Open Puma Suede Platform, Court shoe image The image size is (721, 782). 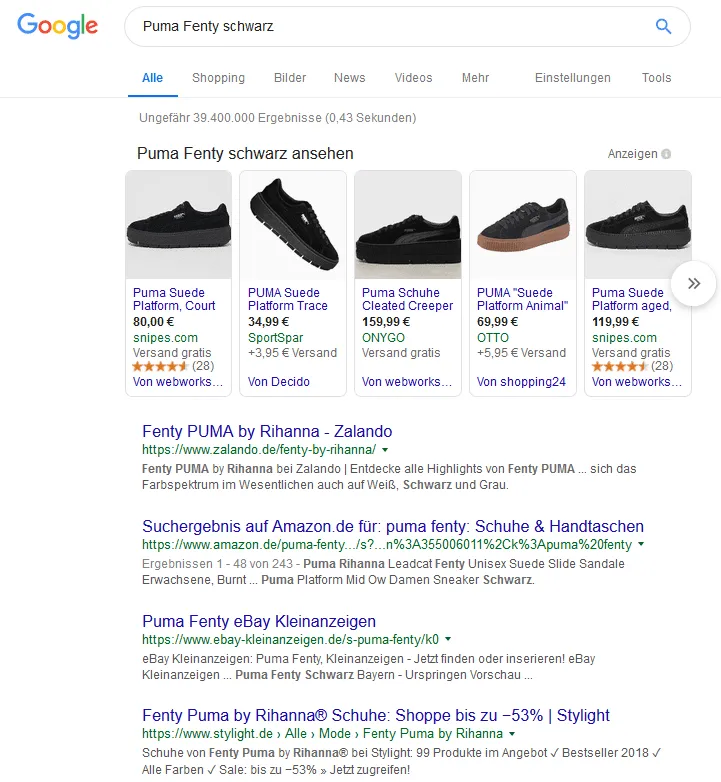[x=179, y=225]
